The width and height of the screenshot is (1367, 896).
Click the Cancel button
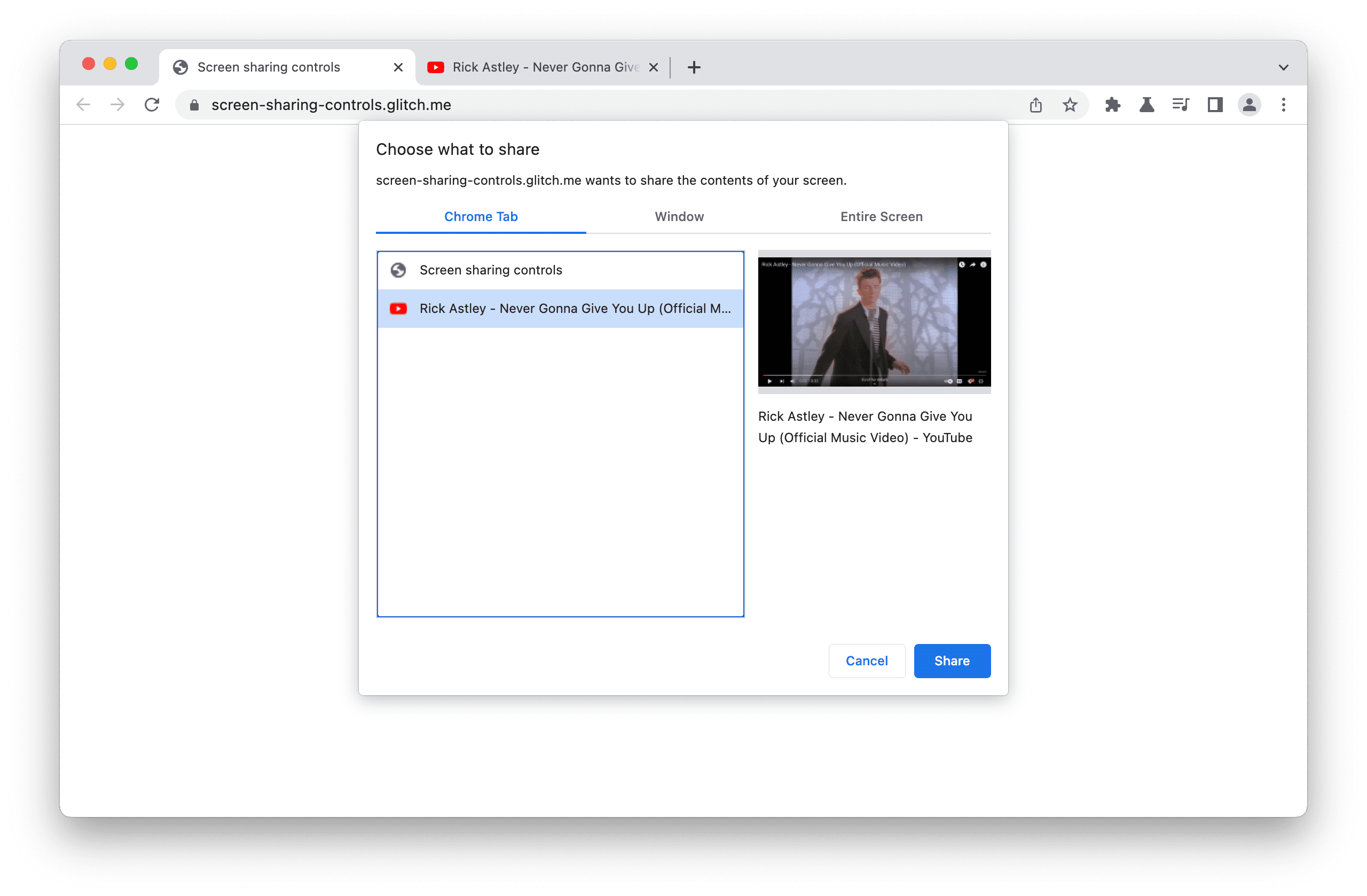point(866,660)
